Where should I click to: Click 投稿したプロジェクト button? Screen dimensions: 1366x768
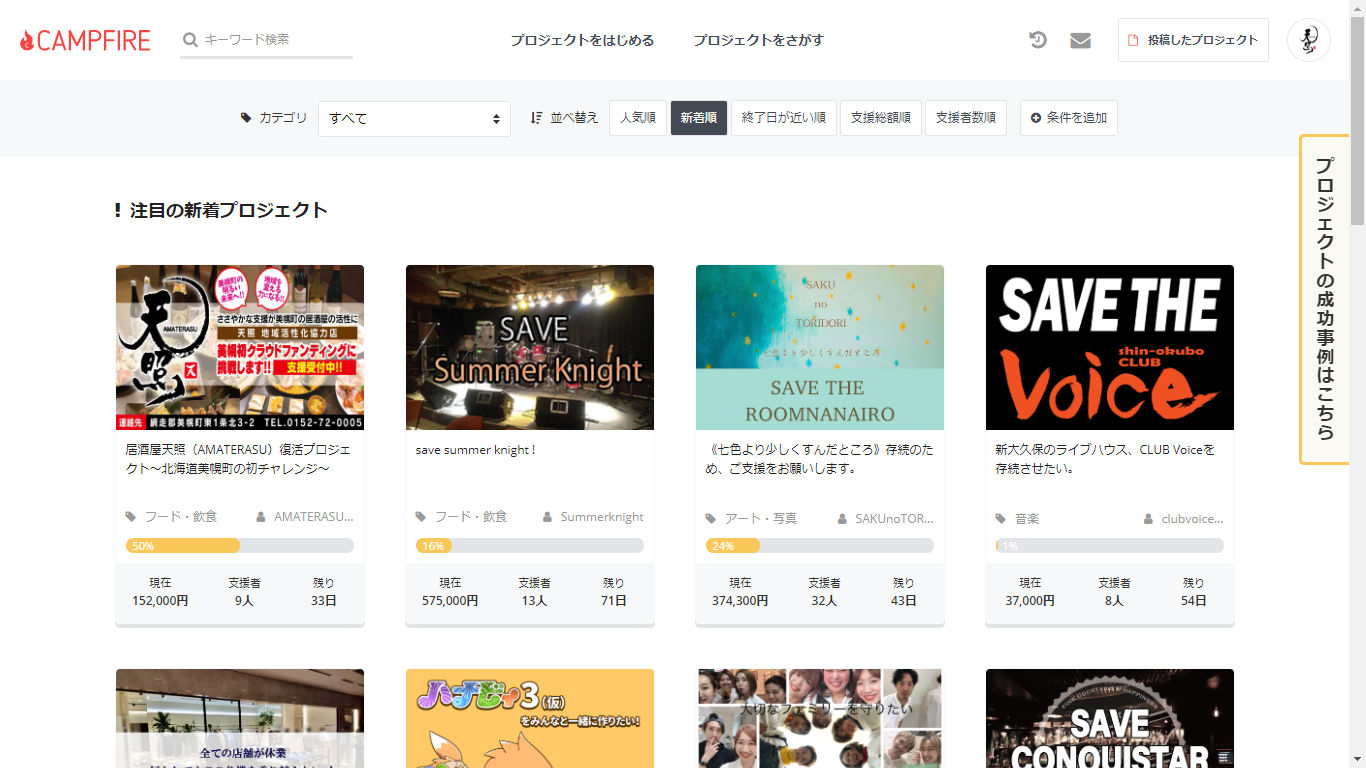click(x=1192, y=40)
